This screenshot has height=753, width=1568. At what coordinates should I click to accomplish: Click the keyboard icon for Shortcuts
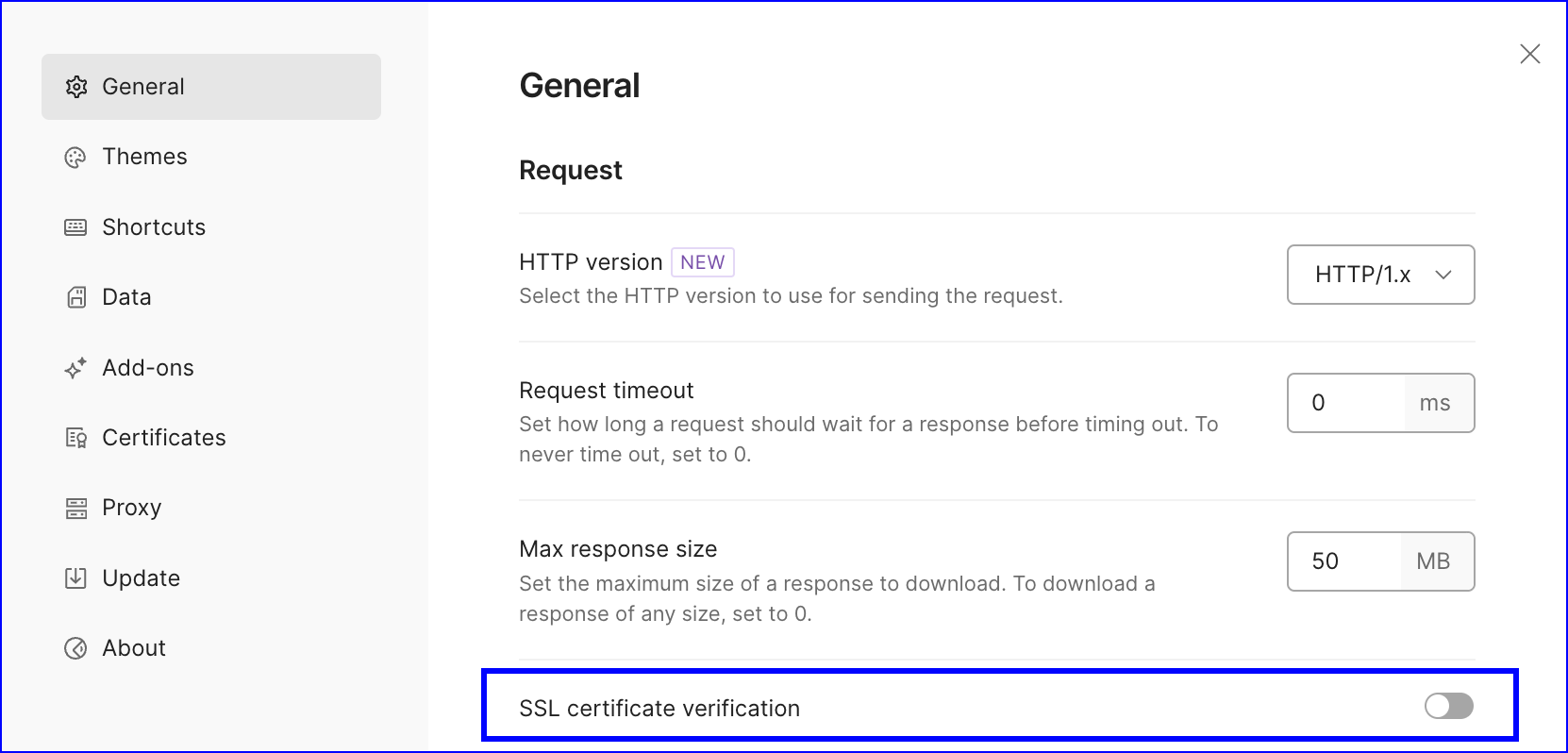point(75,227)
